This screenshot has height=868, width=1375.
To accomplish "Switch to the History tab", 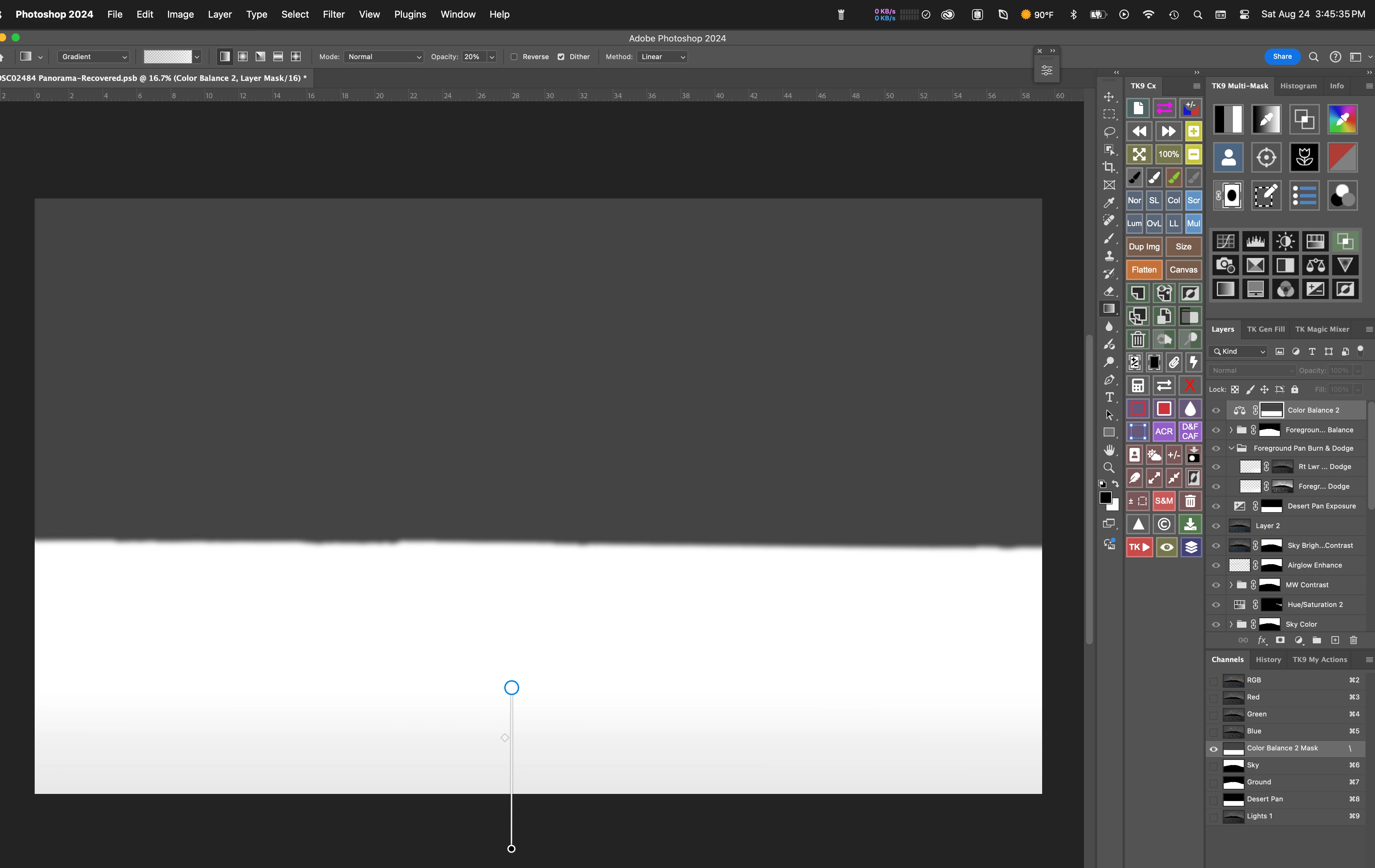I will coord(1268,660).
